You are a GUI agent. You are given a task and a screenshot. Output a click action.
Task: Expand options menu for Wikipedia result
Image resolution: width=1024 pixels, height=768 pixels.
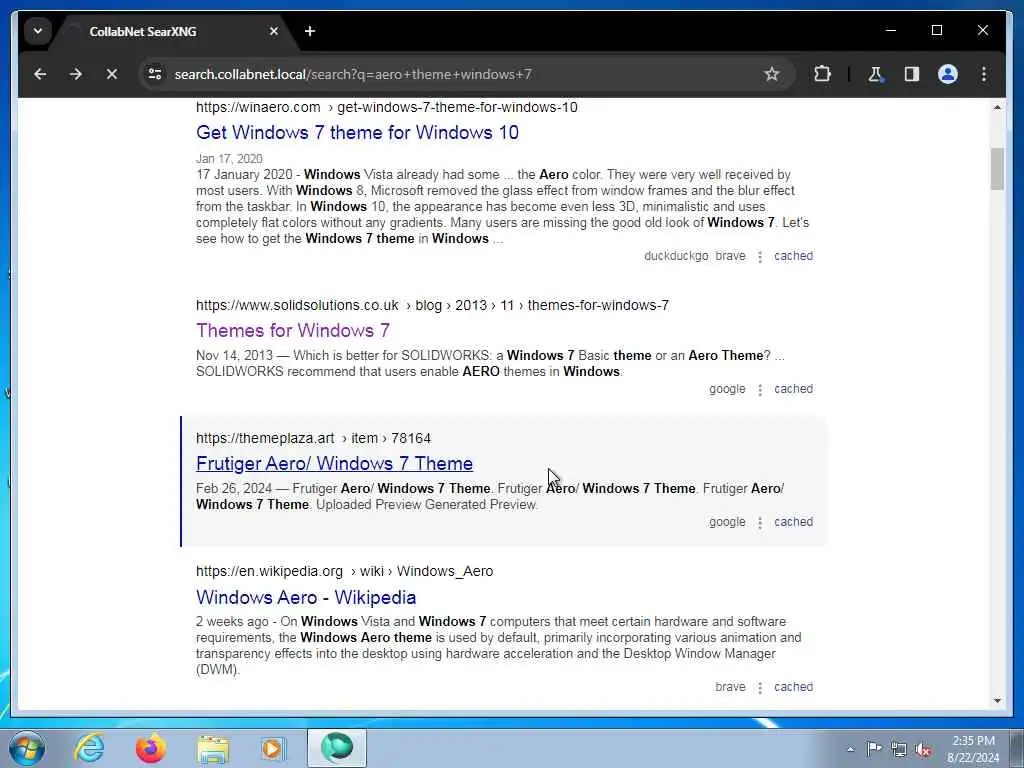tap(760, 688)
